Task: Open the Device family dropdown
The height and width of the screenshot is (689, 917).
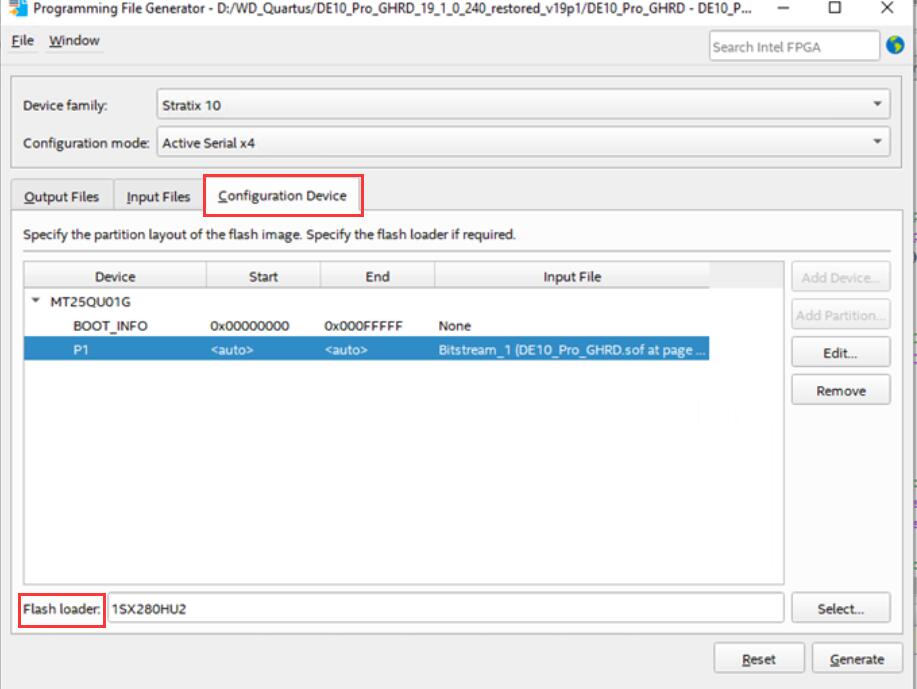Action: pos(523,105)
